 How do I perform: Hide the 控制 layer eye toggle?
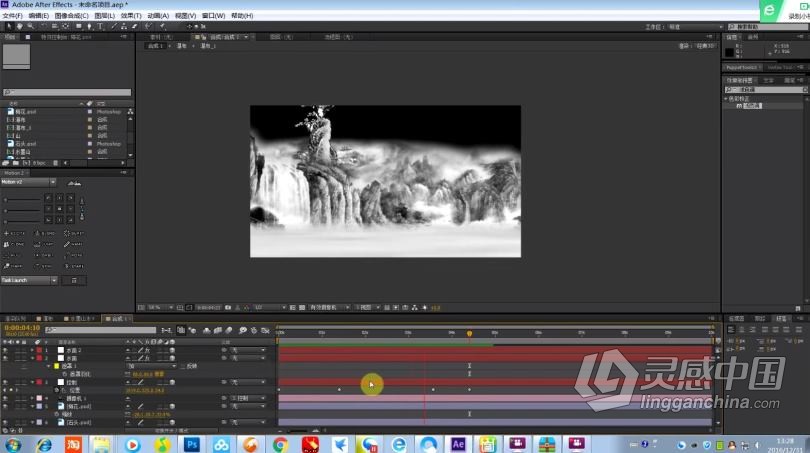point(5,382)
